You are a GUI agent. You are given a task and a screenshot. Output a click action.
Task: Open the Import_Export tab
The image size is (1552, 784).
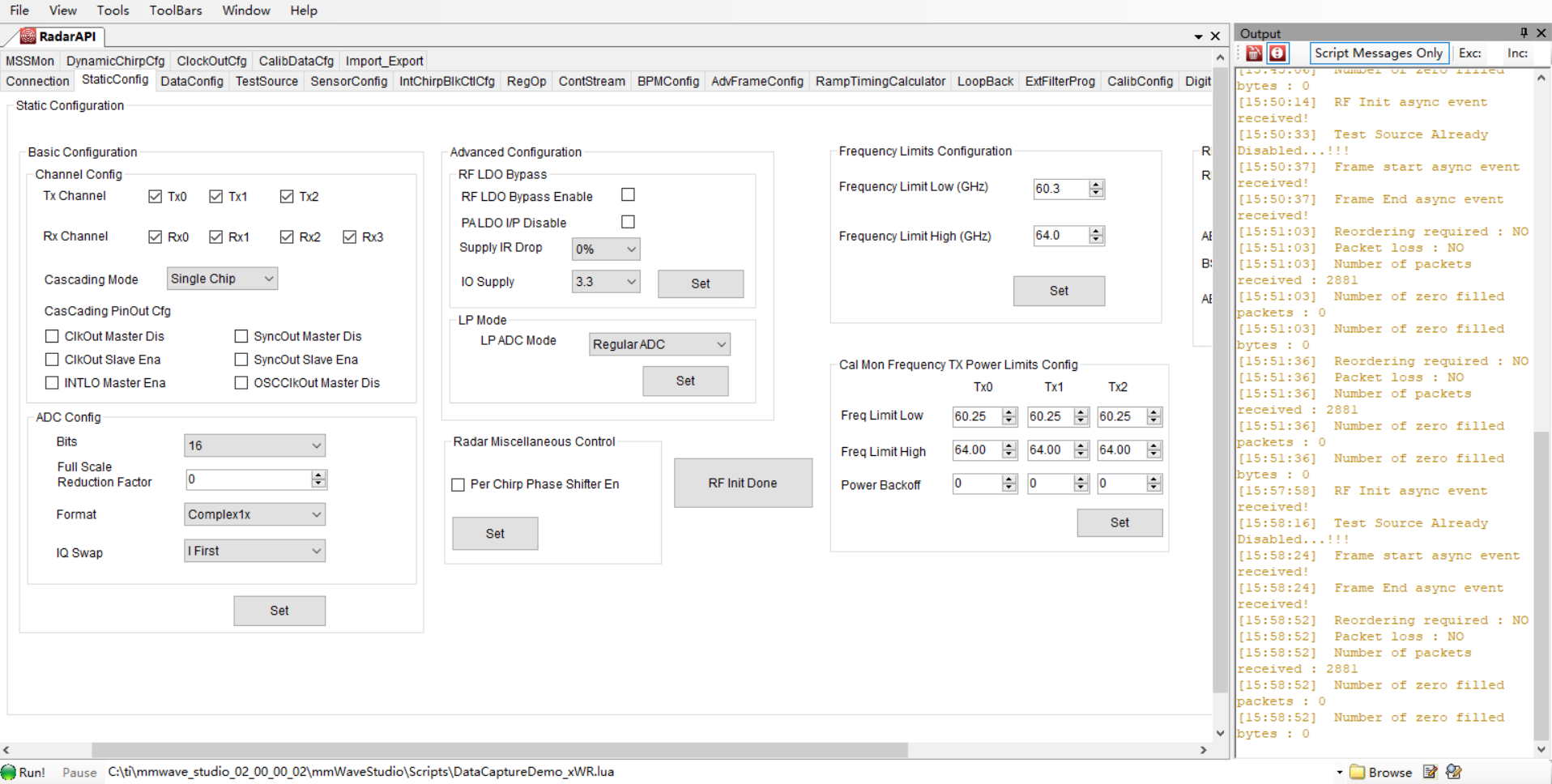pos(384,61)
